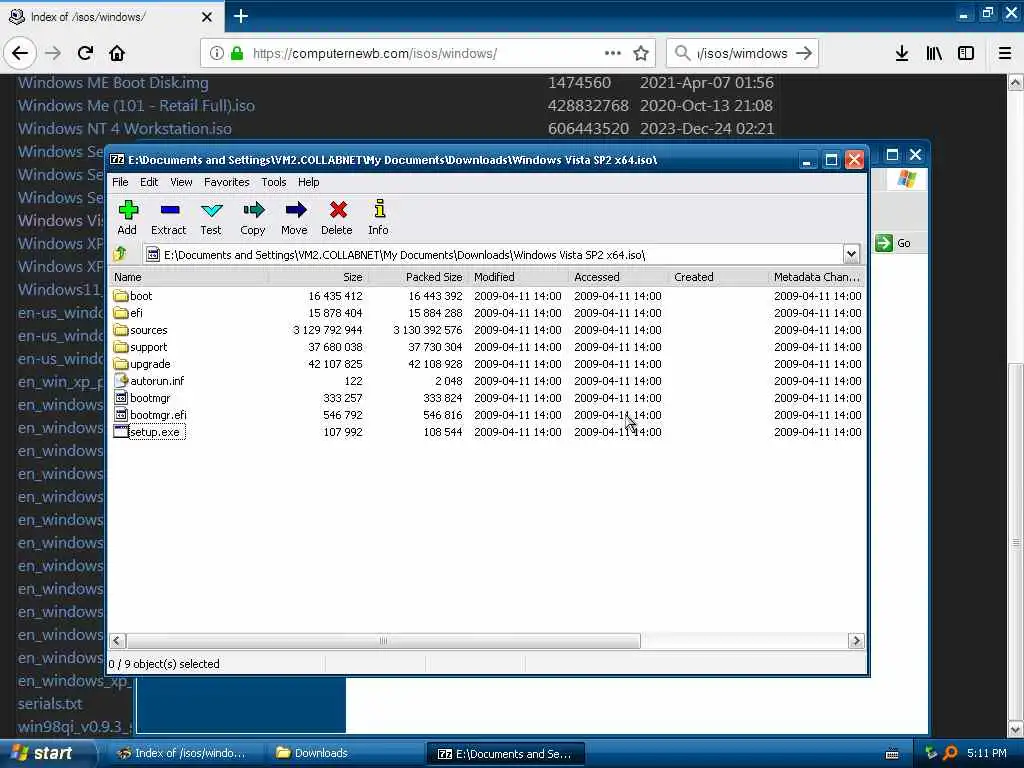Open Info from the 7-Zip toolbar
Viewport: 1024px width, 768px height.
(378, 217)
